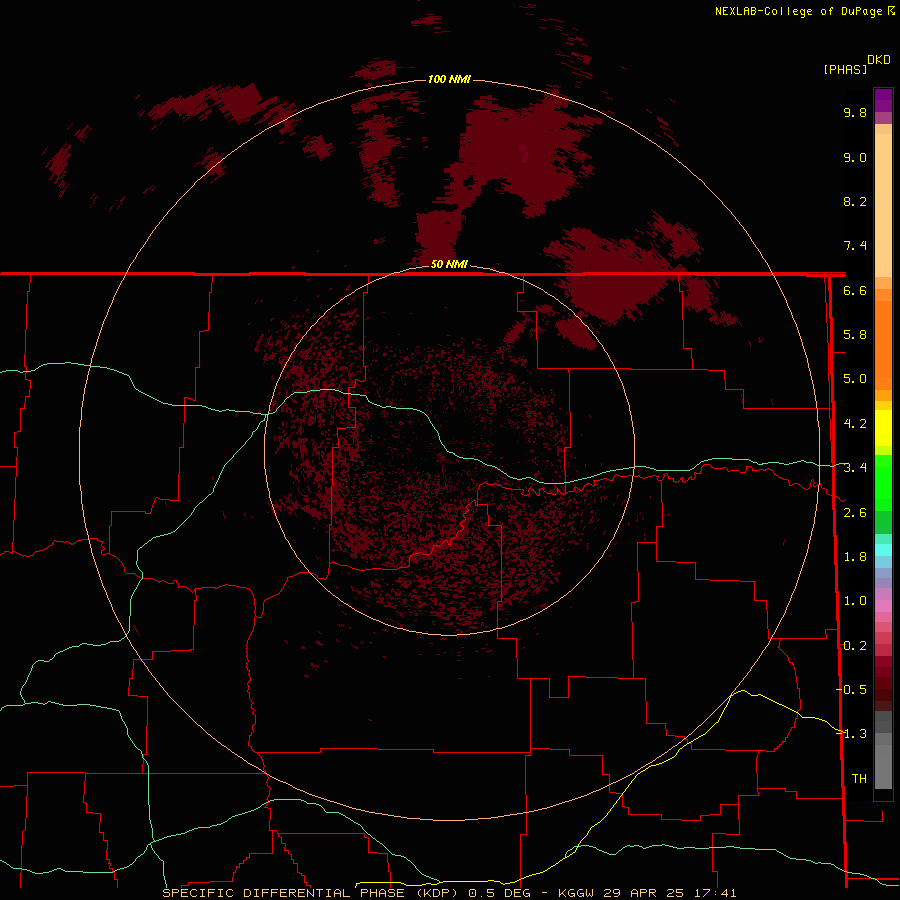Click the 9.8 value on the color scale

[855, 112]
